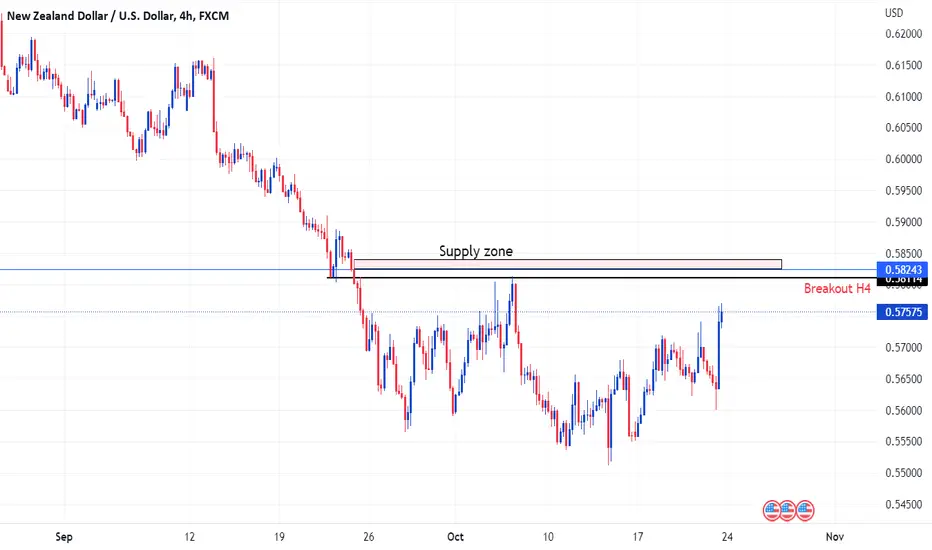Click the 0.60500 price axis label
This screenshot has height=550, width=932.
tap(903, 128)
